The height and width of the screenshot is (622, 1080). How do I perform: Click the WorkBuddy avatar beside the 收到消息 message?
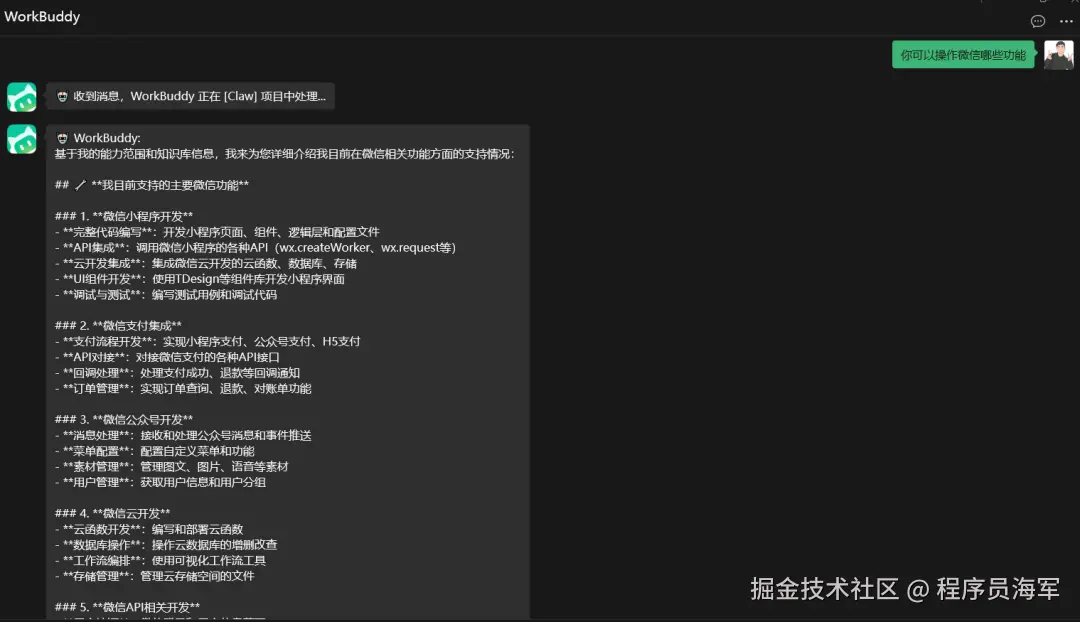point(21,97)
